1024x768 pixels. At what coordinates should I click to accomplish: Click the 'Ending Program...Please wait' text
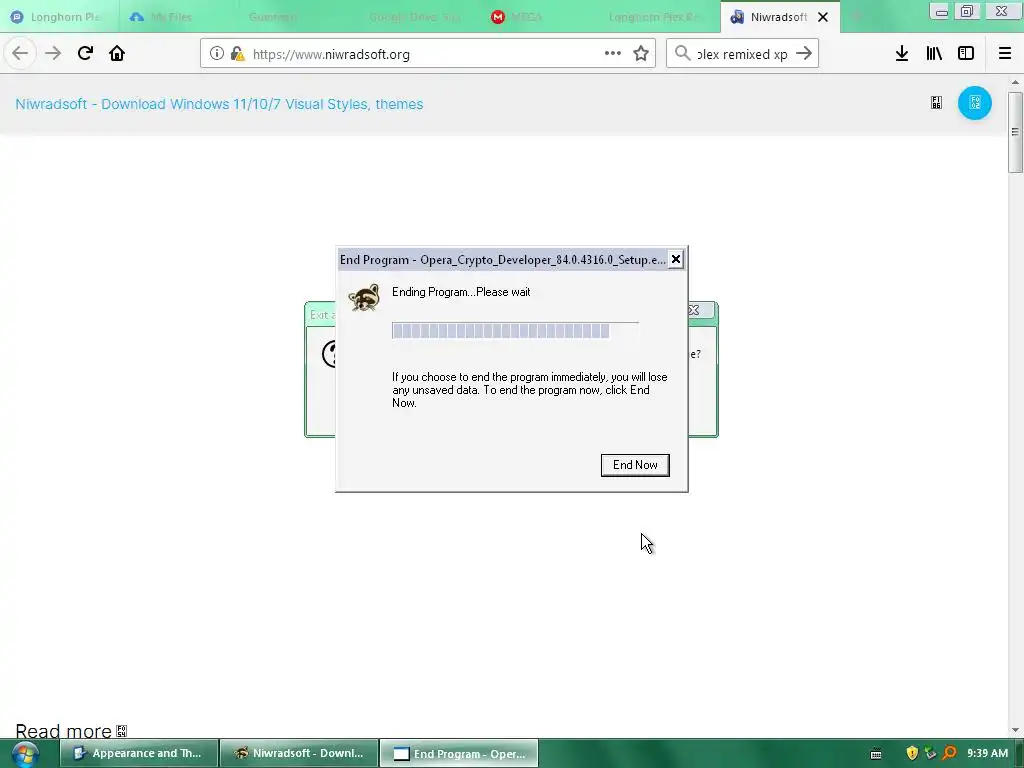tap(461, 292)
